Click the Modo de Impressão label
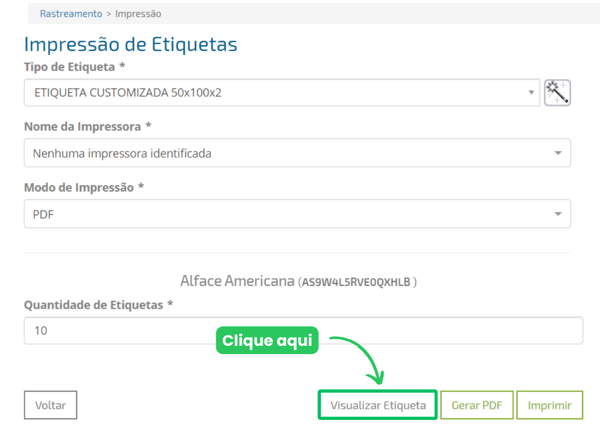Viewport: 600px width, 431px height. click(x=79, y=188)
